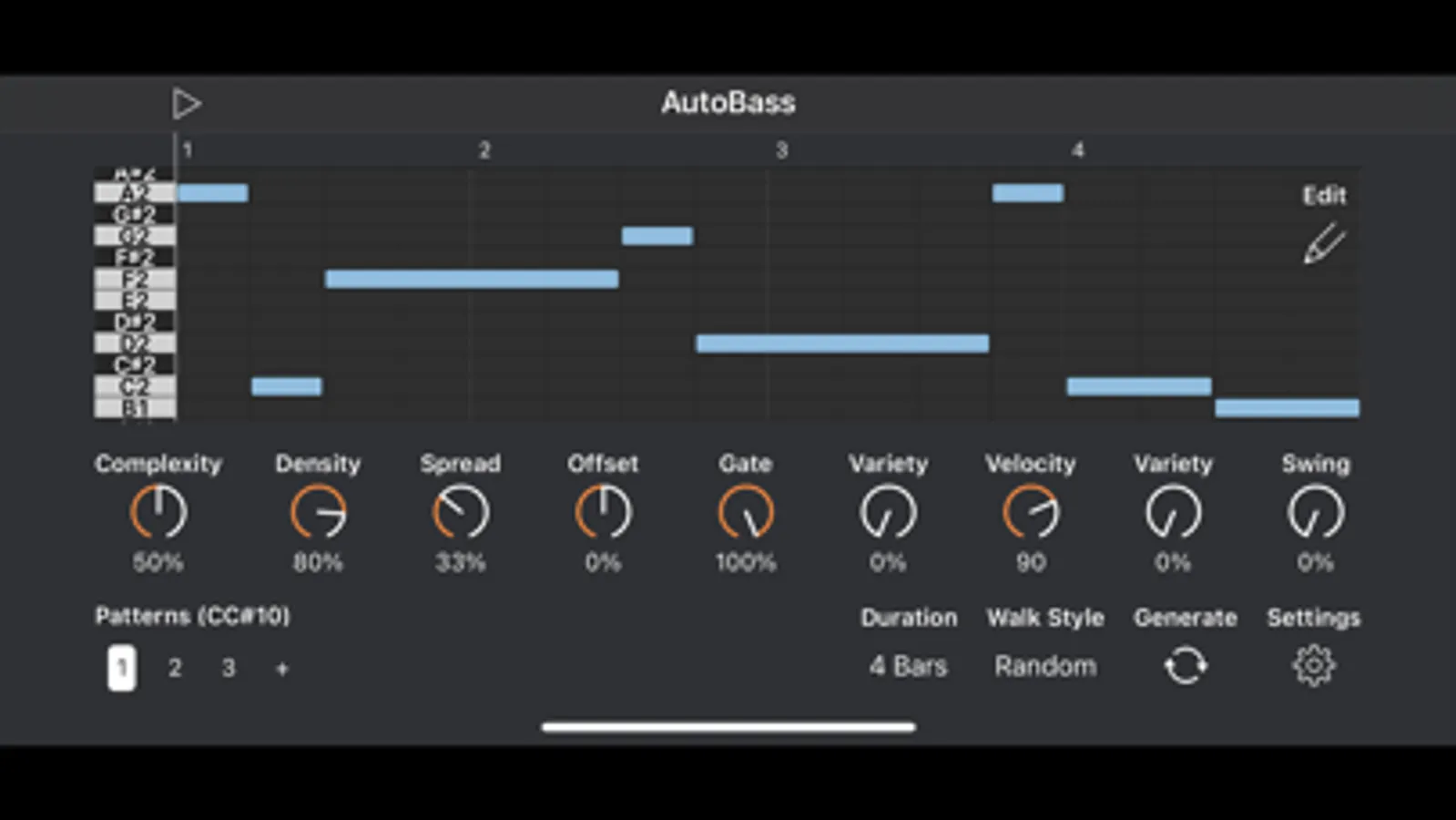The image size is (1456, 820).
Task: Click the Velocity knob
Action: (x=1031, y=512)
